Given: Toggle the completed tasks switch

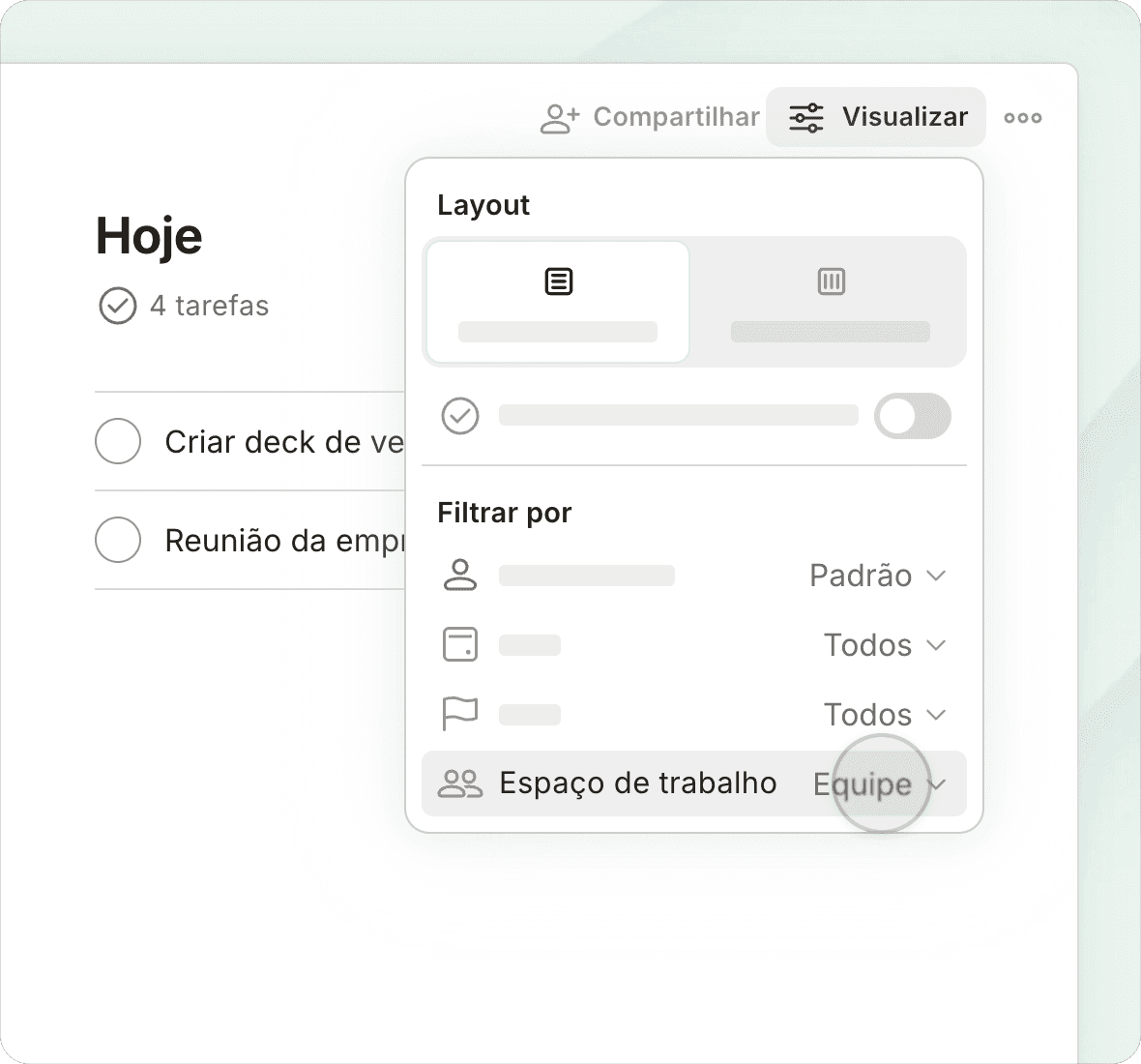Looking at the screenshot, I should (x=912, y=416).
